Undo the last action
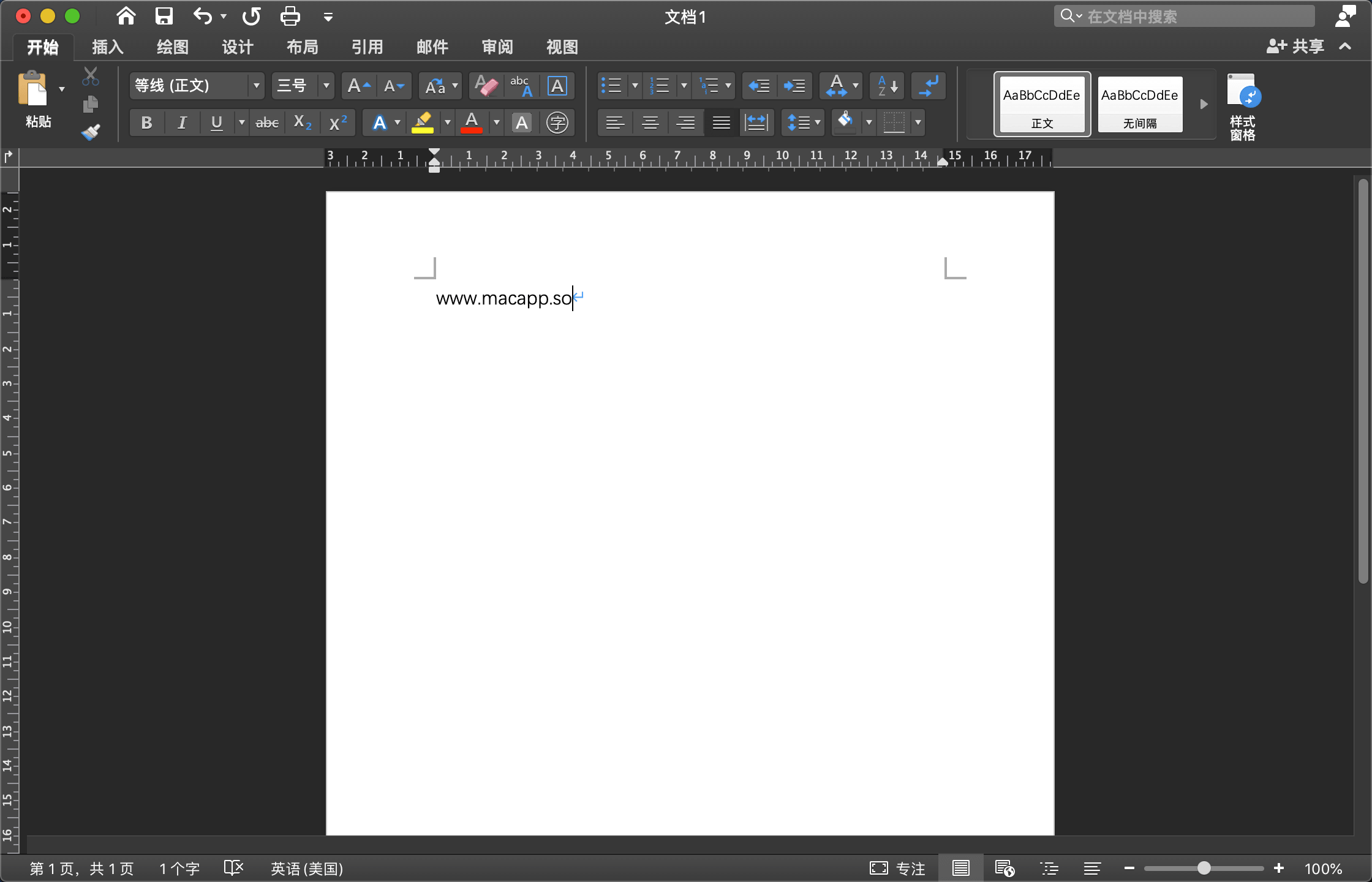 pyautogui.click(x=202, y=16)
